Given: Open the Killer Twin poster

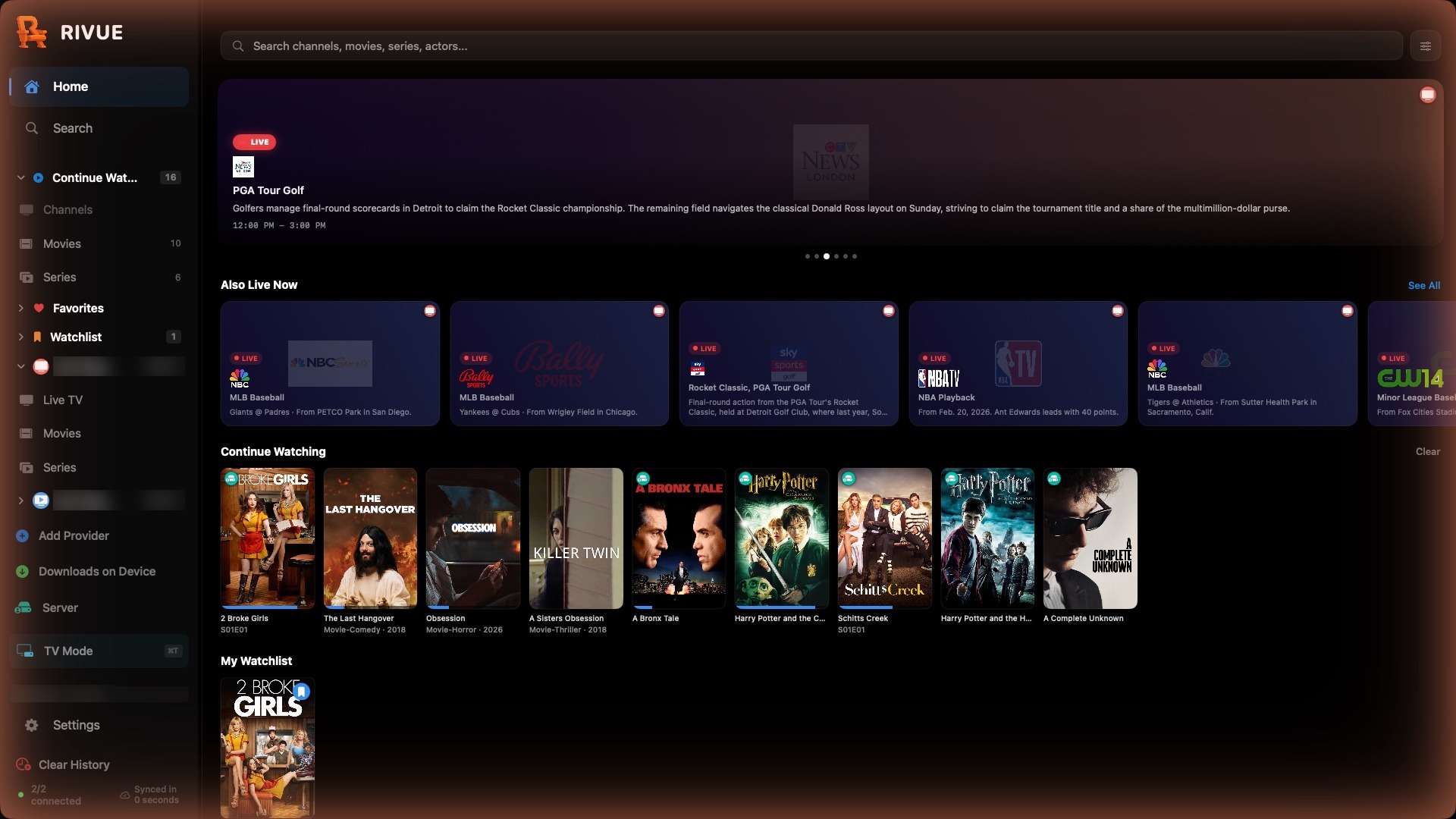Looking at the screenshot, I should [x=576, y=538].
